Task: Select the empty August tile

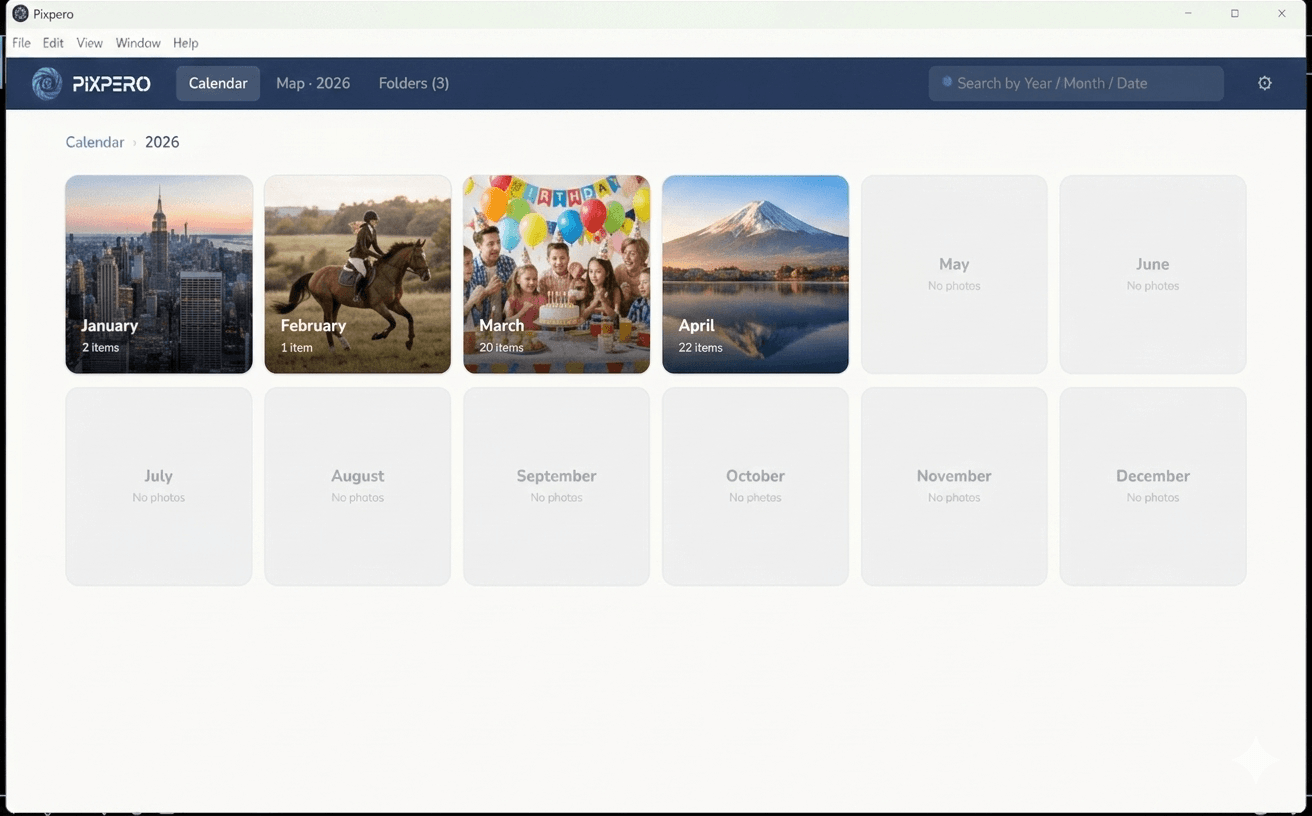Action: point(358,486)
